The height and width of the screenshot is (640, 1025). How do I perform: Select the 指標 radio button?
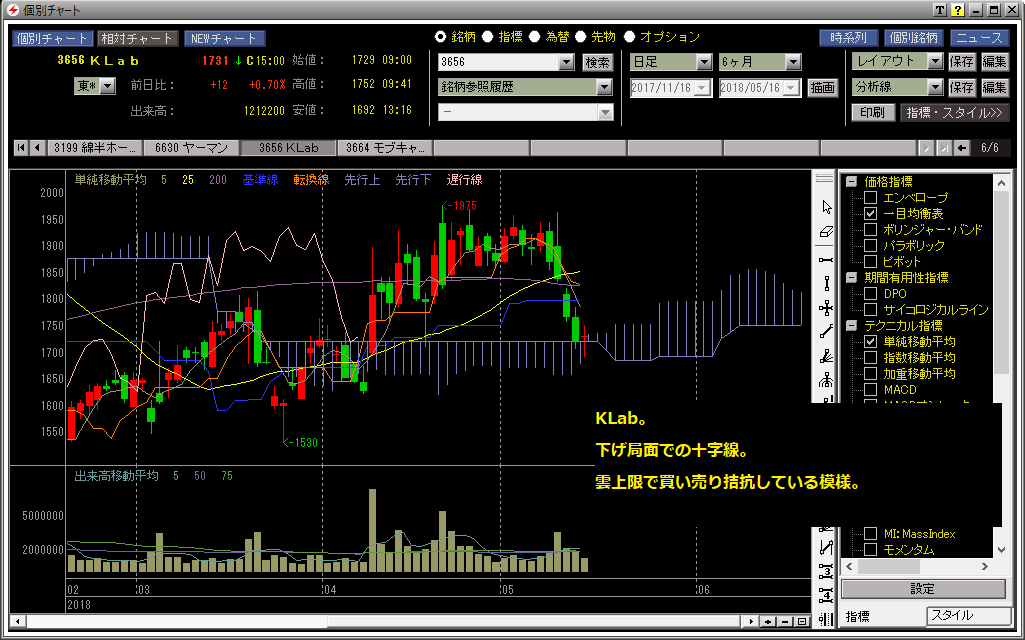pos(488,37)
